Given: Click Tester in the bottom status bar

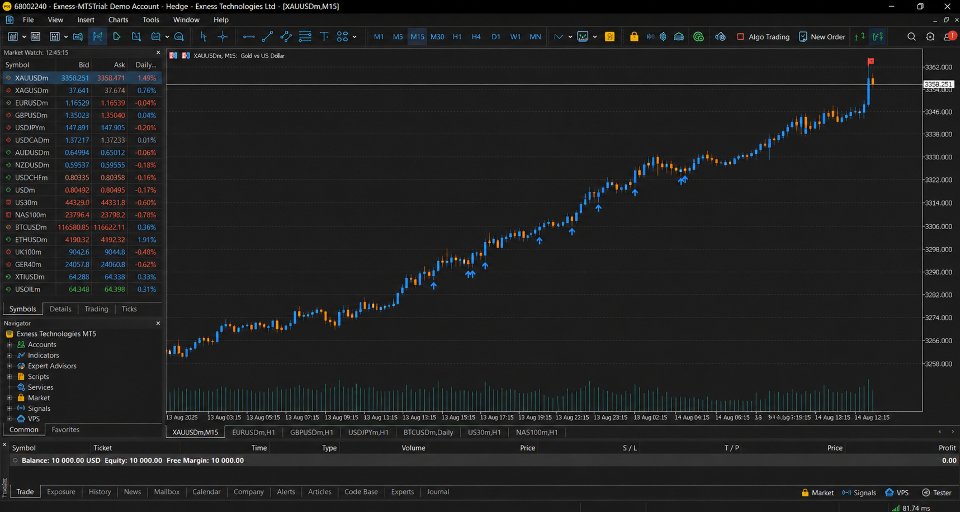Looking at the screenshot, I should [936, 492].
